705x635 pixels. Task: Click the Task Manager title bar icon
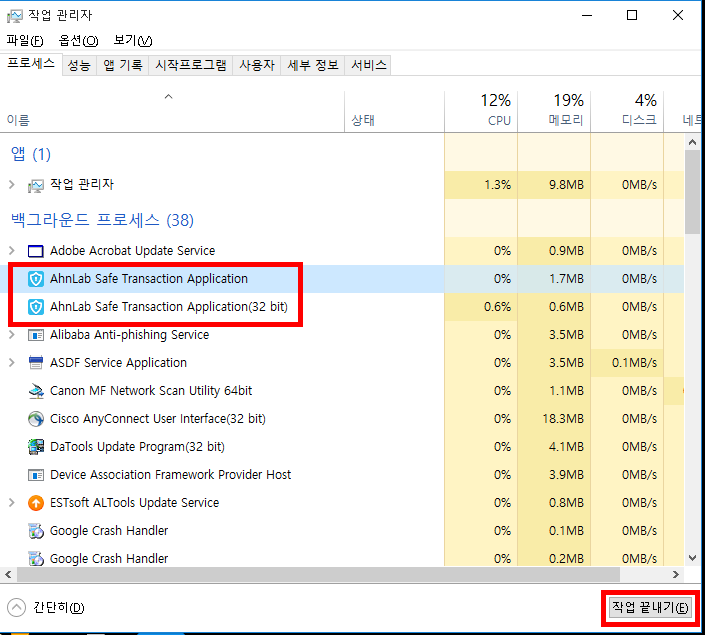(15, 16)
